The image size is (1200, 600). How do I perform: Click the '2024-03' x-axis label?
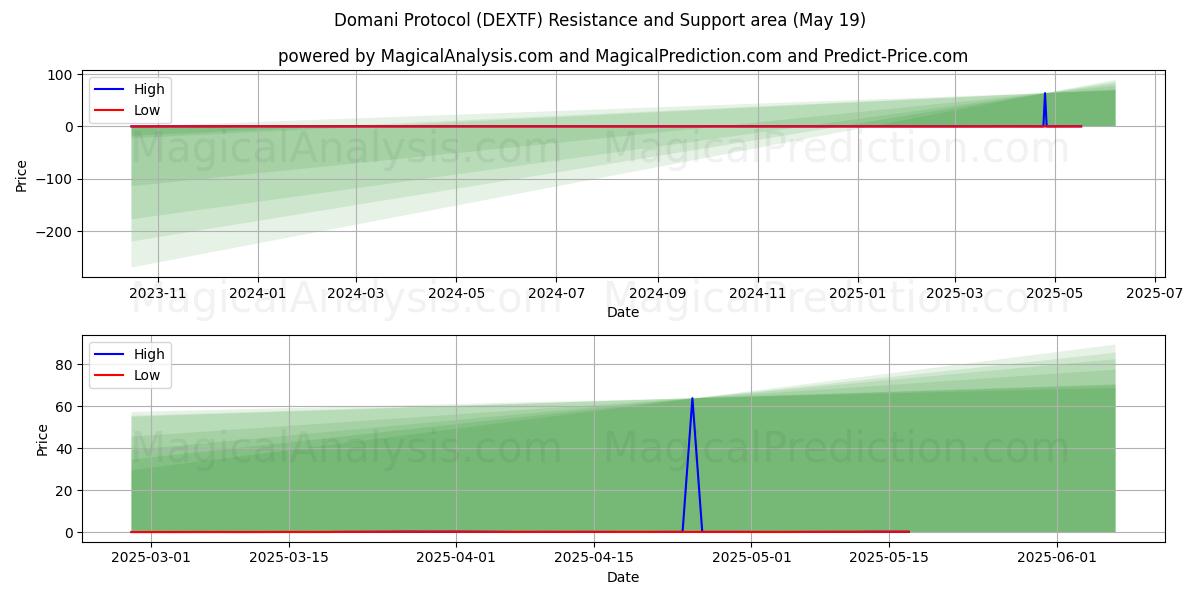coord(356,293)
